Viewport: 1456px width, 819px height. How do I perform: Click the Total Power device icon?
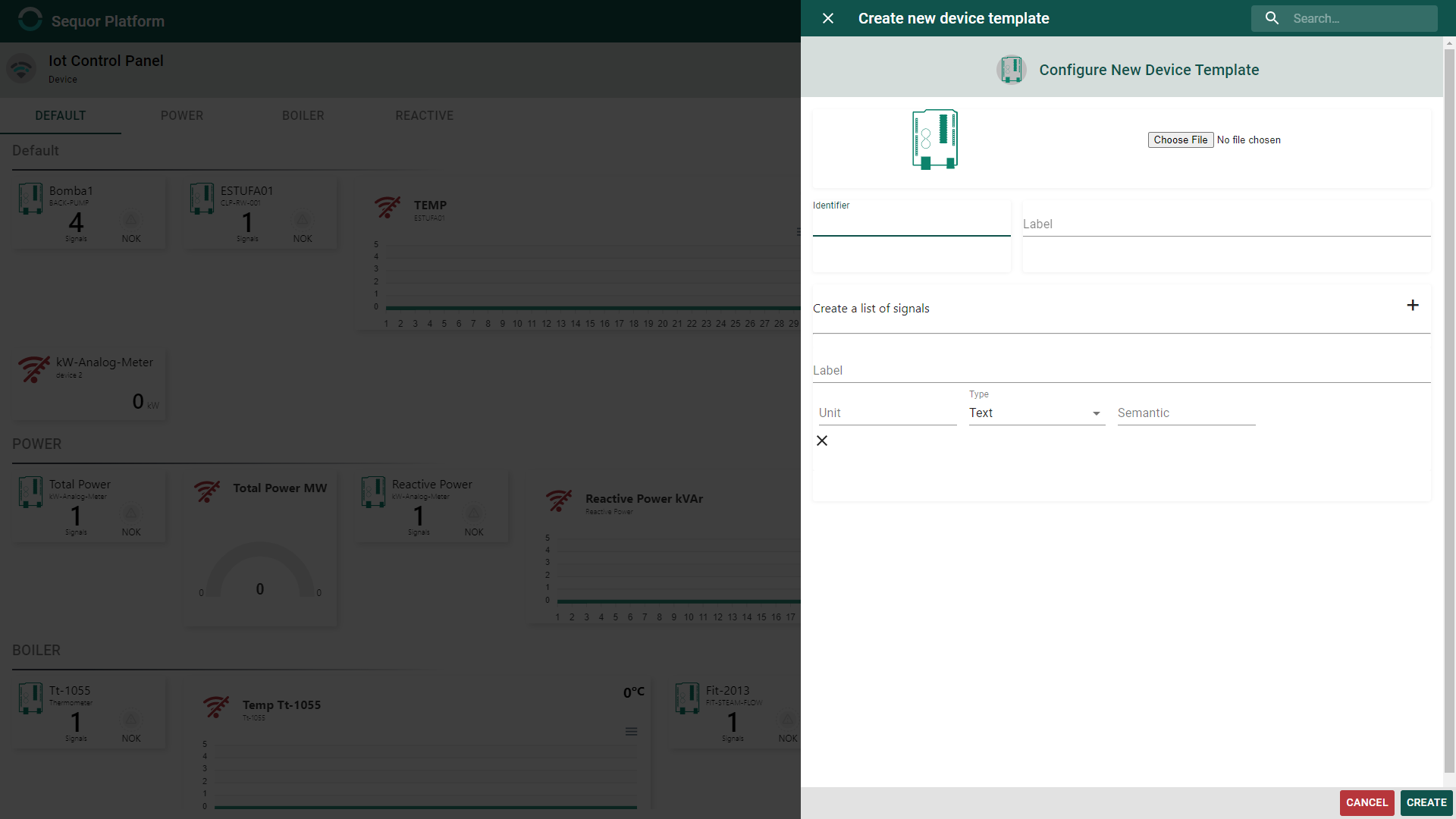point(30,492)
